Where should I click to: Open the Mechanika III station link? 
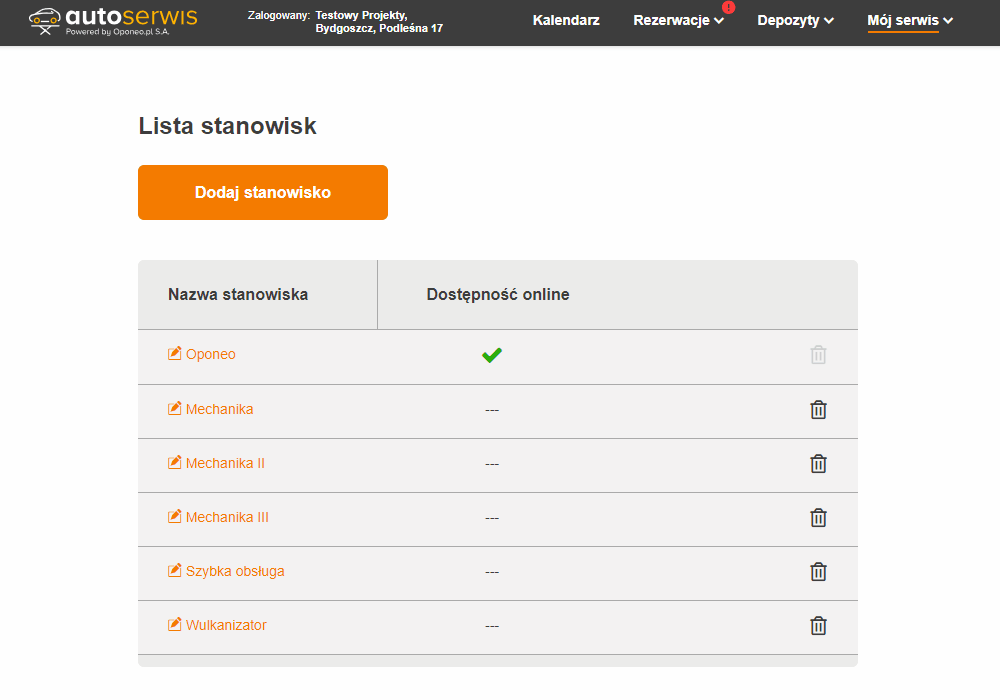click(227, 518)
